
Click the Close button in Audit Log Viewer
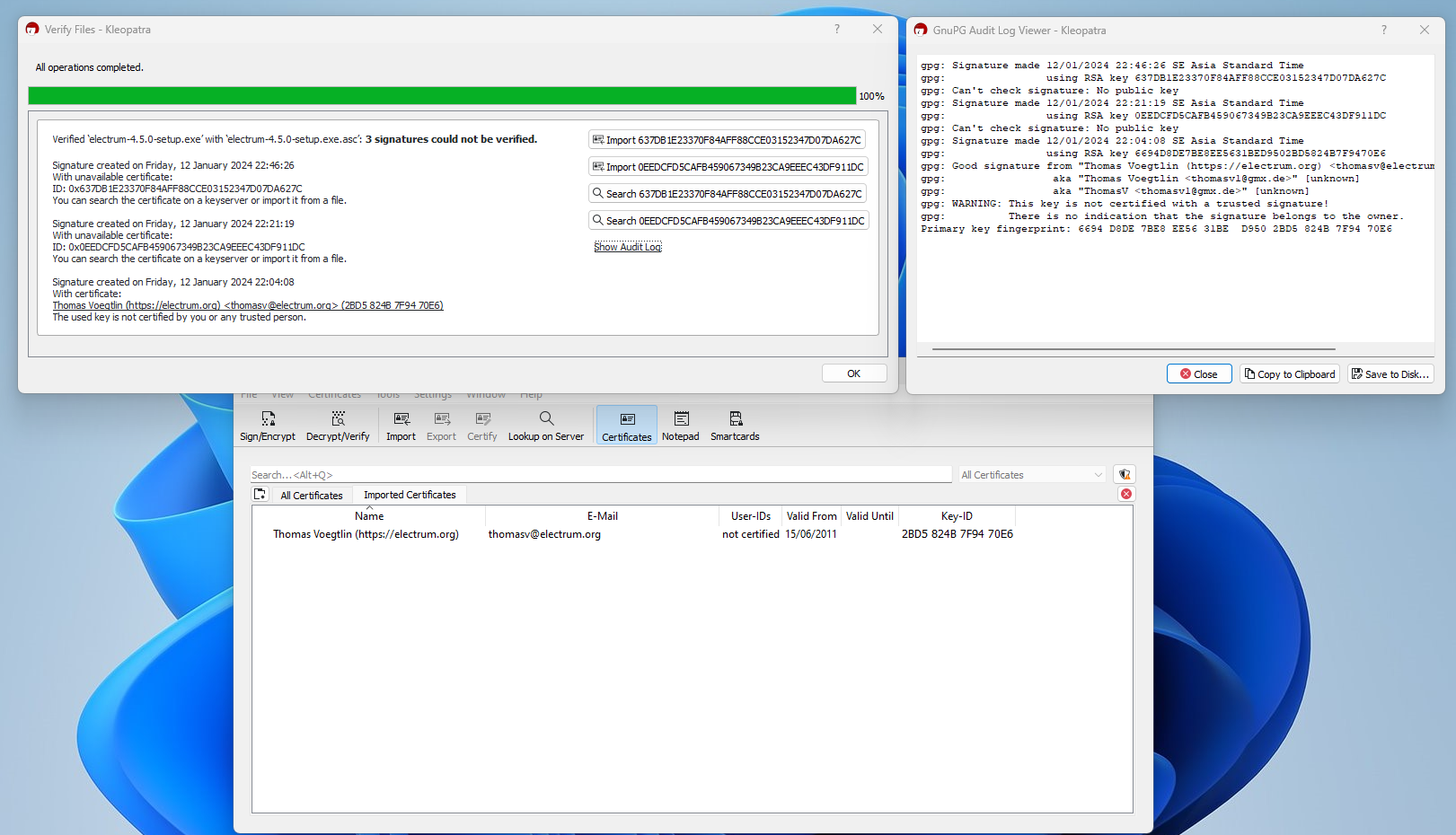tap(1199, 374)
